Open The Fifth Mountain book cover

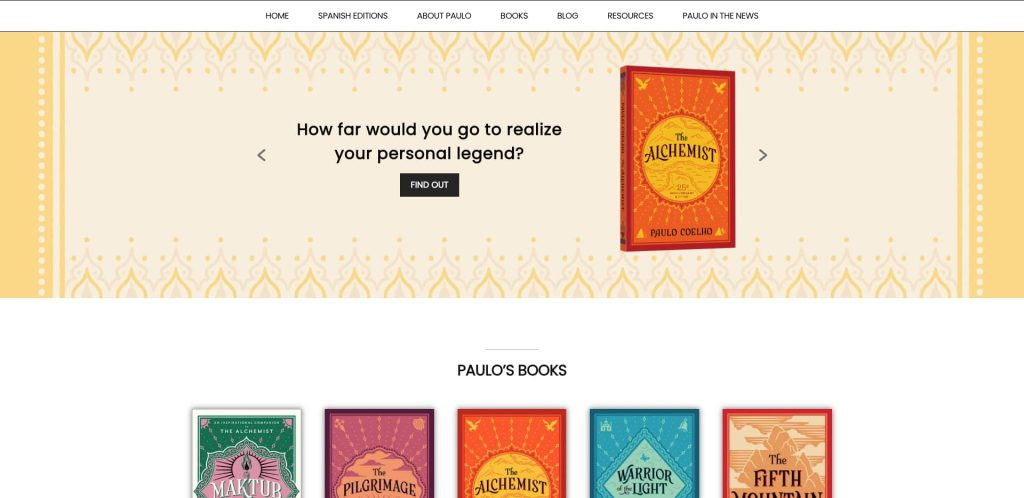(777, 454)
